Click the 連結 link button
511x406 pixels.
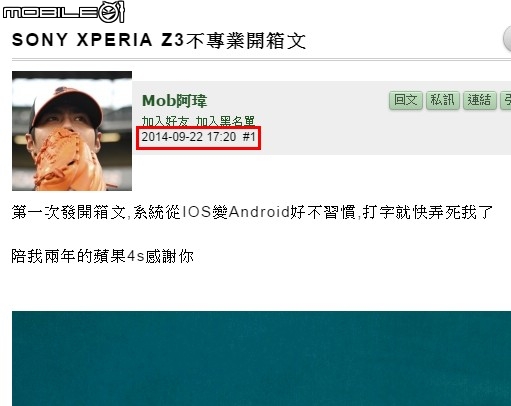pyautogui.click(x=479, y=100)
